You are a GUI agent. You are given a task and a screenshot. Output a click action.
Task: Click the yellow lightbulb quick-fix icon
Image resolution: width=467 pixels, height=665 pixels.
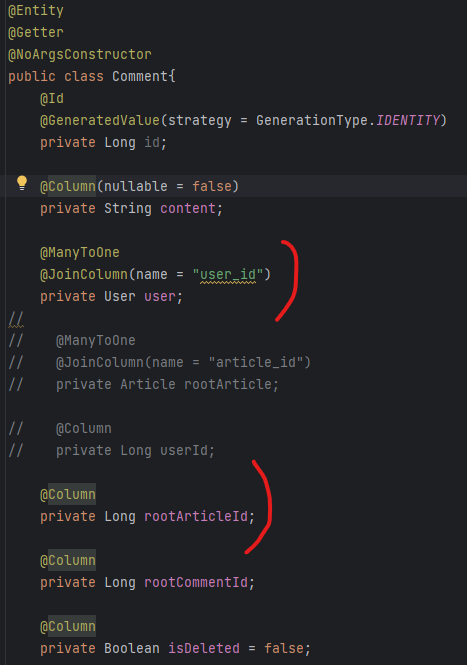(22, 183)
